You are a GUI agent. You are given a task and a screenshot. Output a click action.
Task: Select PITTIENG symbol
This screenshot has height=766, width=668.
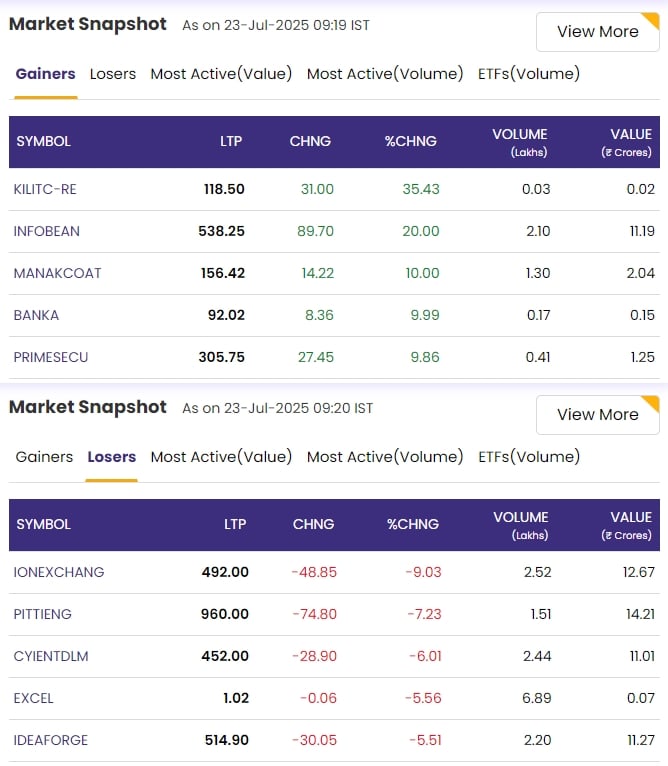[43, 614]
